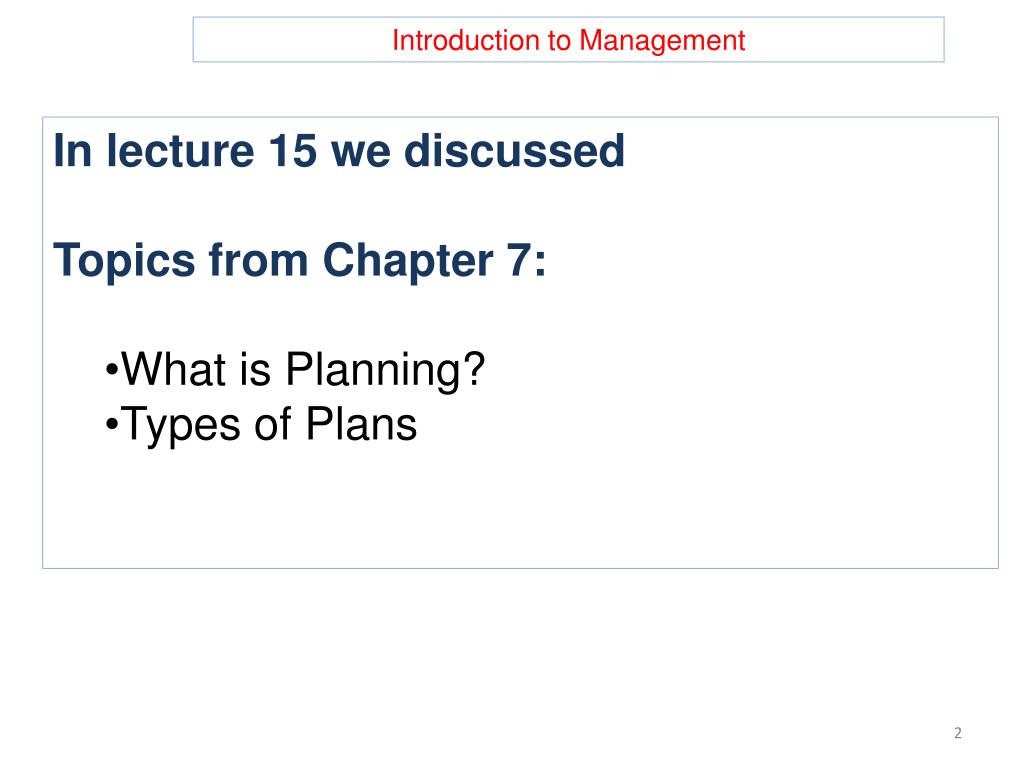This screenshot has width=1024, height=768.
Task: Click the word 'Plans' in the second bullet
Action: pos(361,424)
